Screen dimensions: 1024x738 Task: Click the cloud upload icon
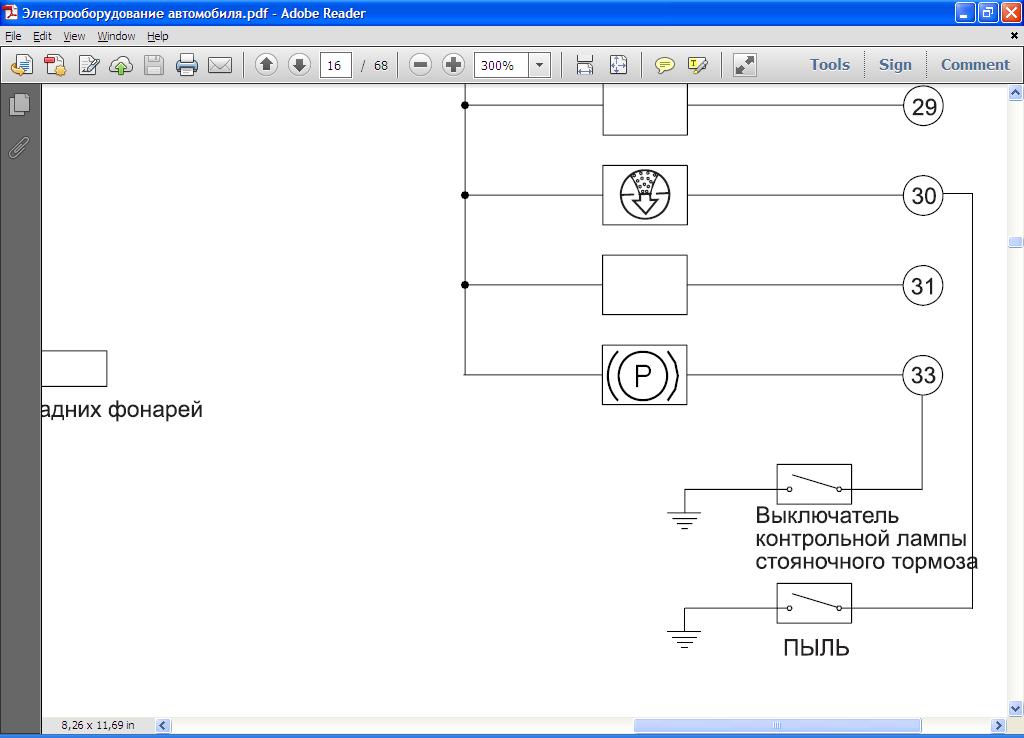(x=121, y=65)
